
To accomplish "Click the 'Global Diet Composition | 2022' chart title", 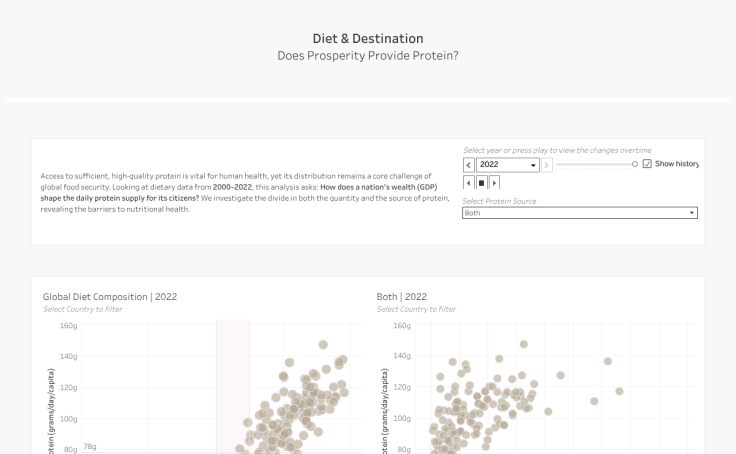I will [110, 297].
